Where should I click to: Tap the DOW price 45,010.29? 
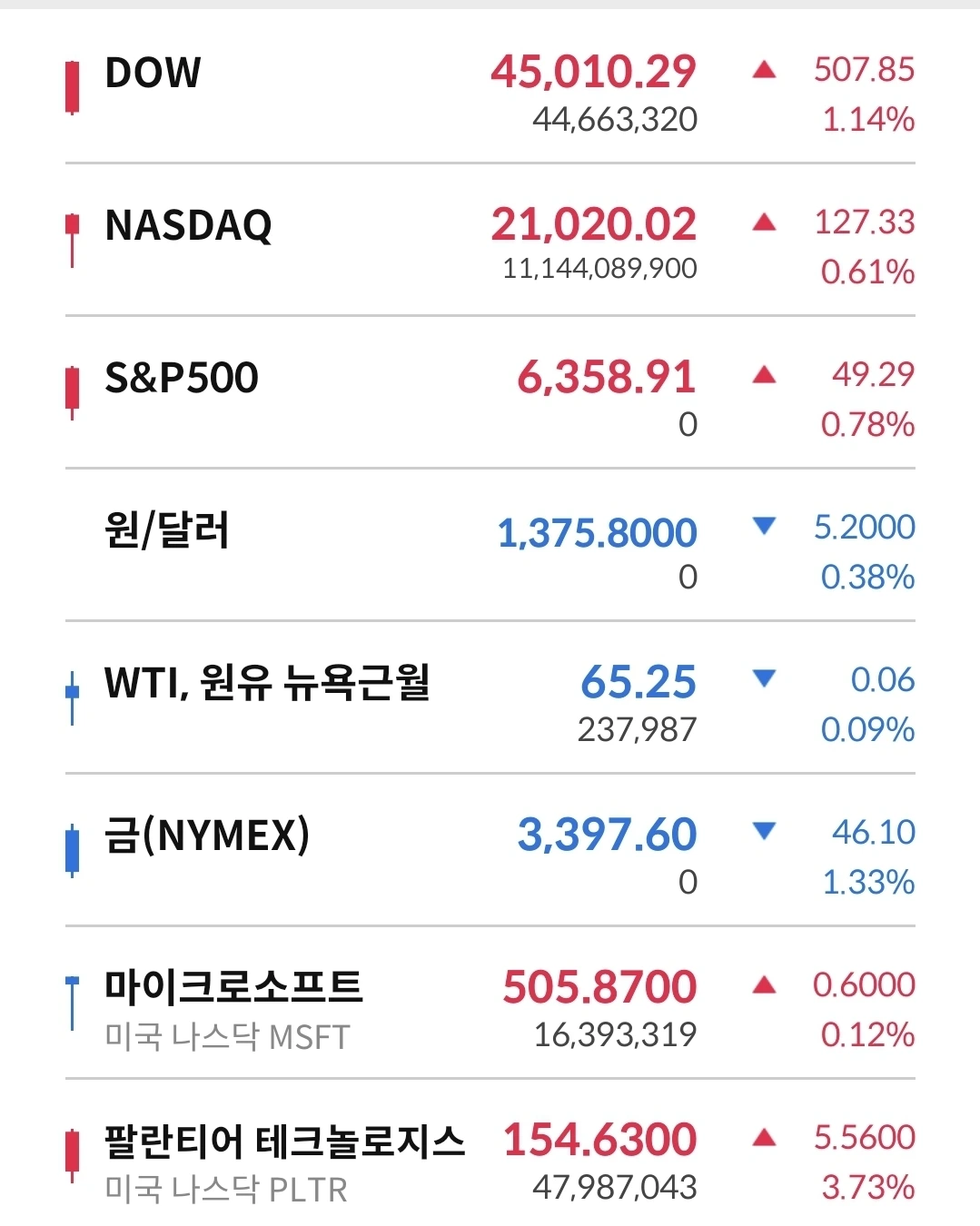[x=594, y=72]
